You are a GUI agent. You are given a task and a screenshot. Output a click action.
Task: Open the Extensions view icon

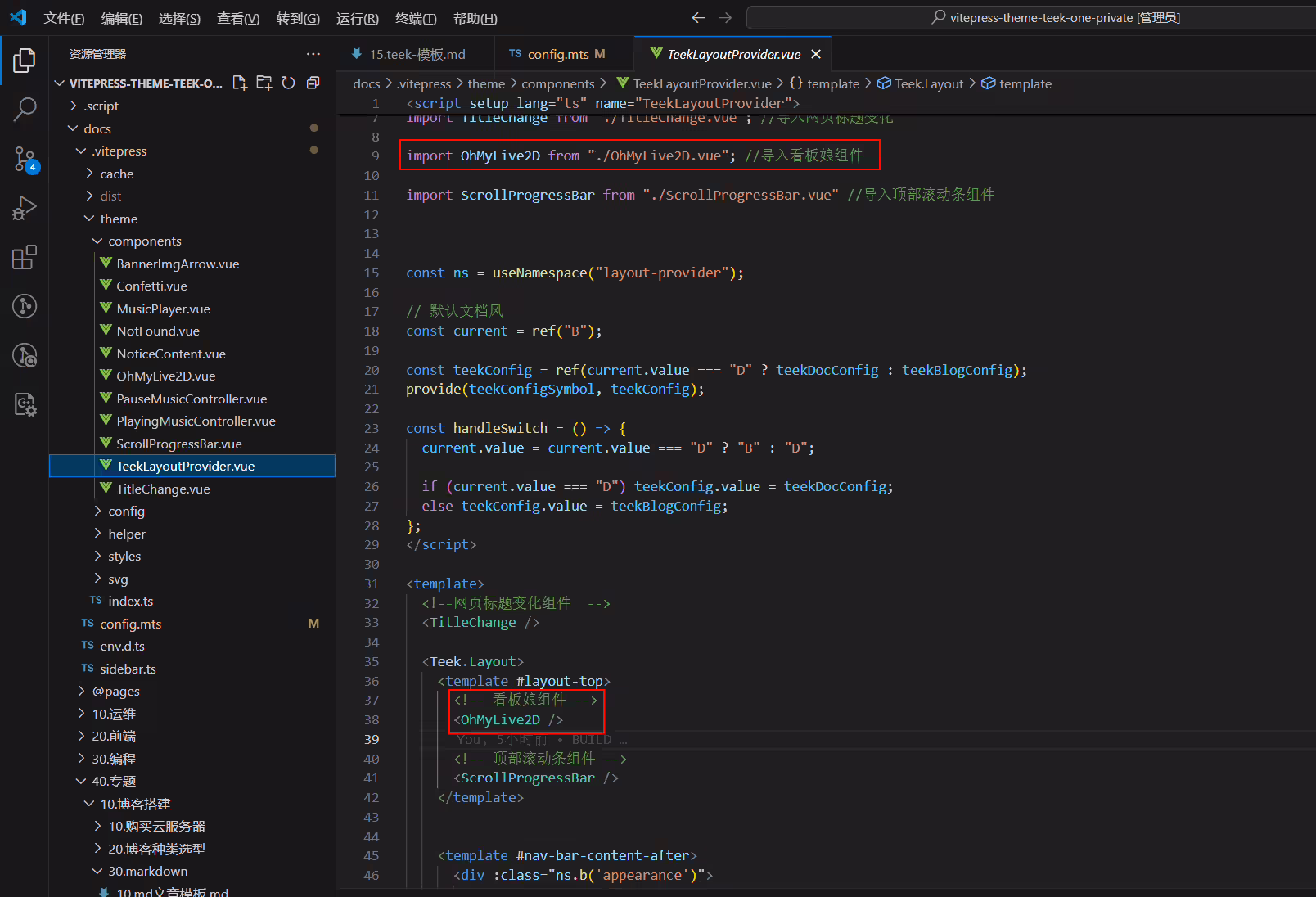point(25,257)
